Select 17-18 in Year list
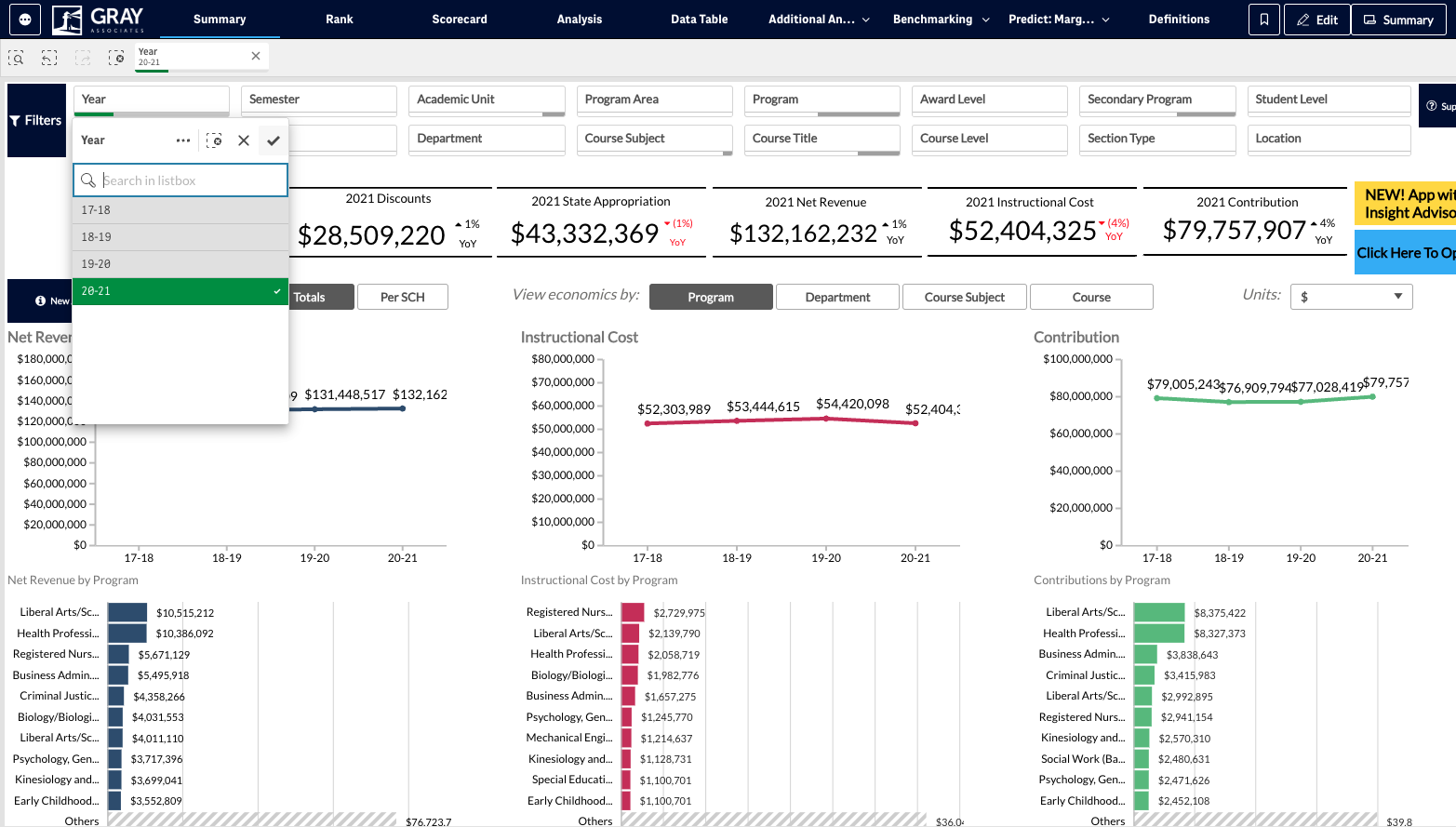This screenshot has height=827, width=1456. point(180,210)
